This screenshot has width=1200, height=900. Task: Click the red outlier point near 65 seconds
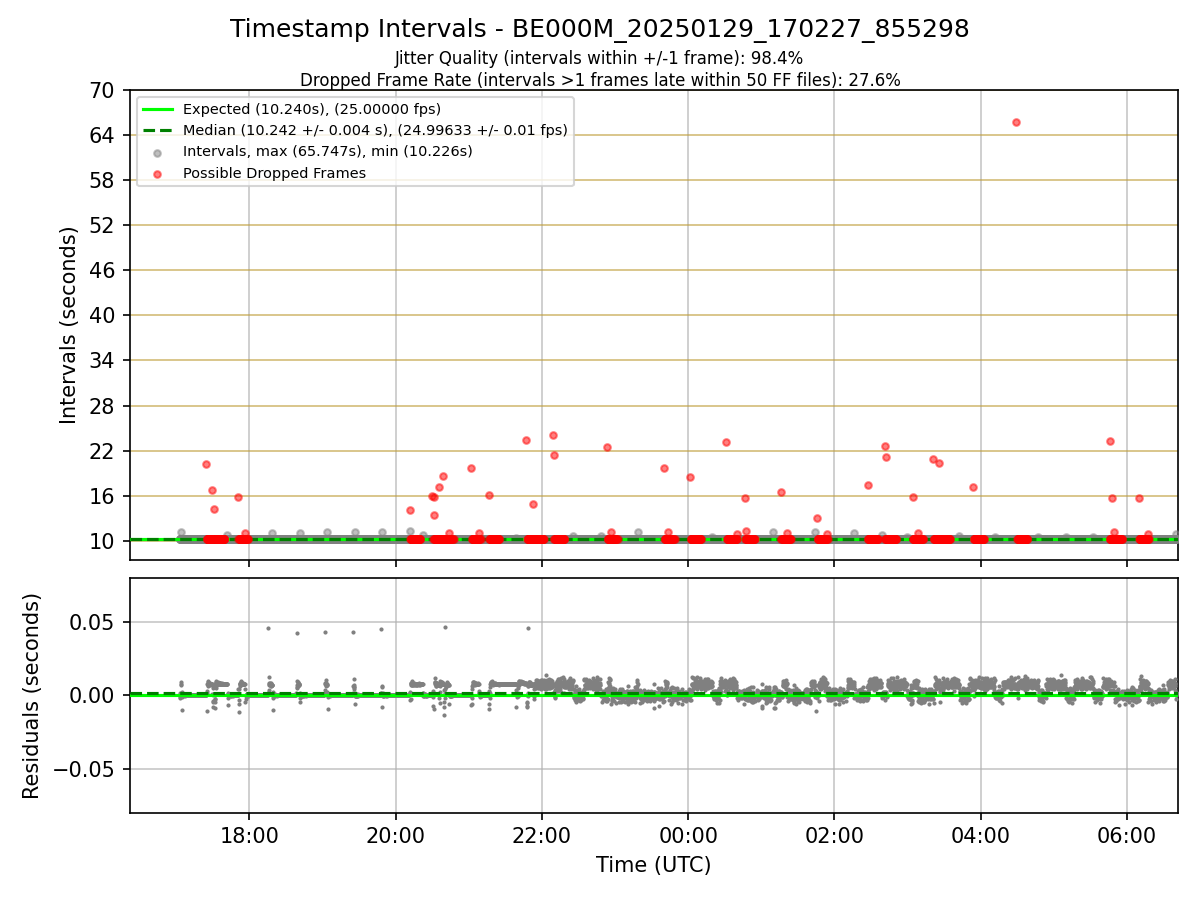[x=1016, y=122]
